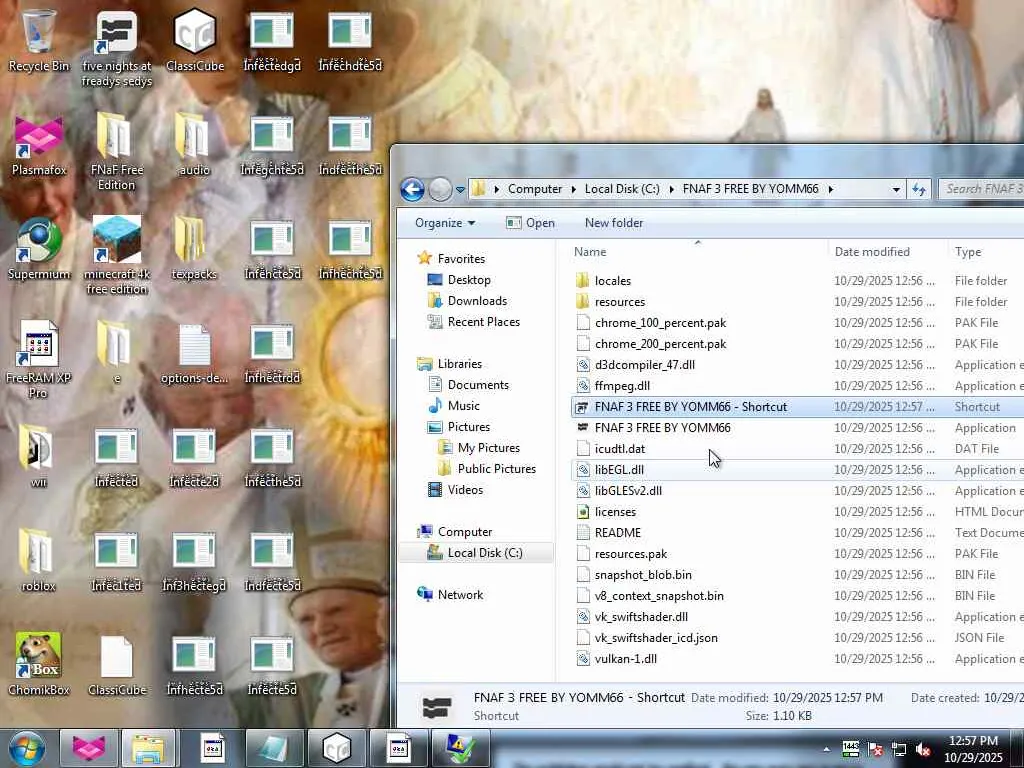
Task: Click the Windows Start orb
Action: [26, 748]
